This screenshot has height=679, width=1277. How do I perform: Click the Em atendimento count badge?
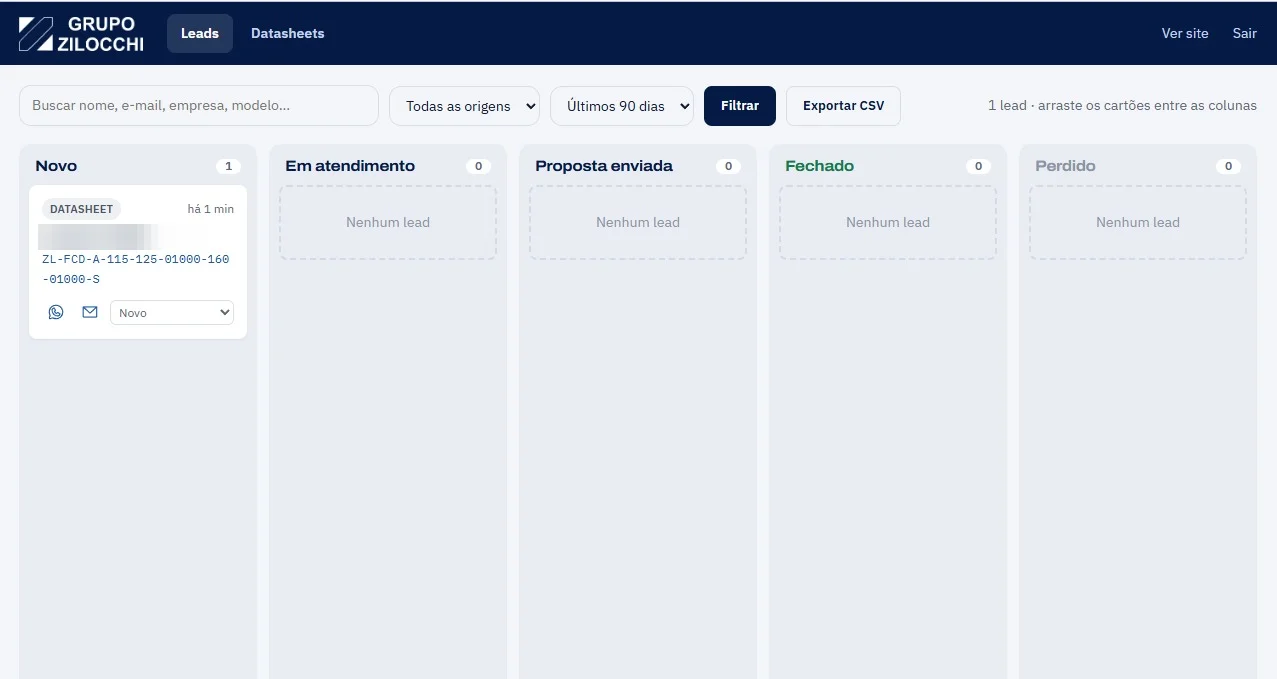click(478, 167)
